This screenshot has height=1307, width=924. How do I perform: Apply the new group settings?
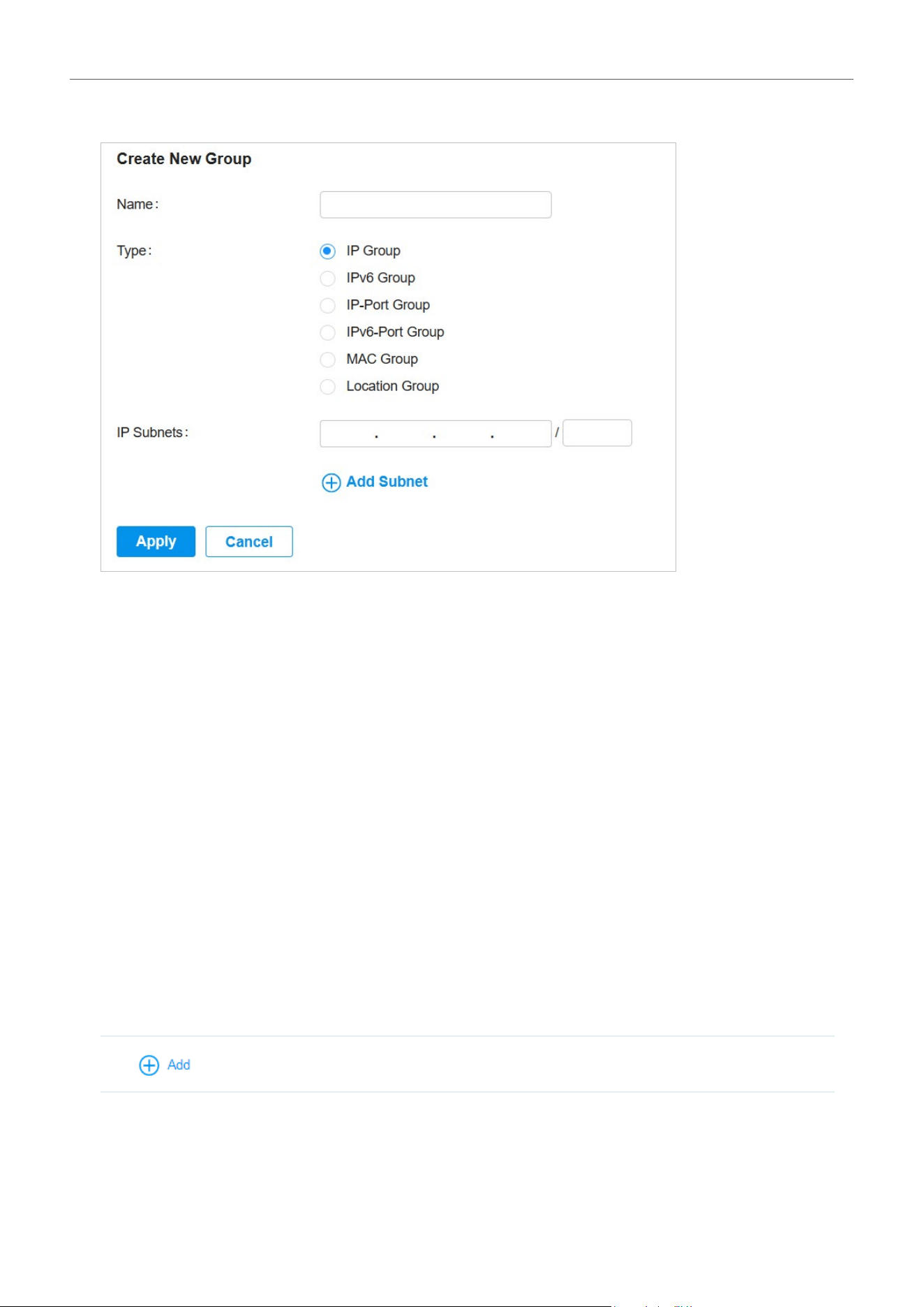(156, 542)
